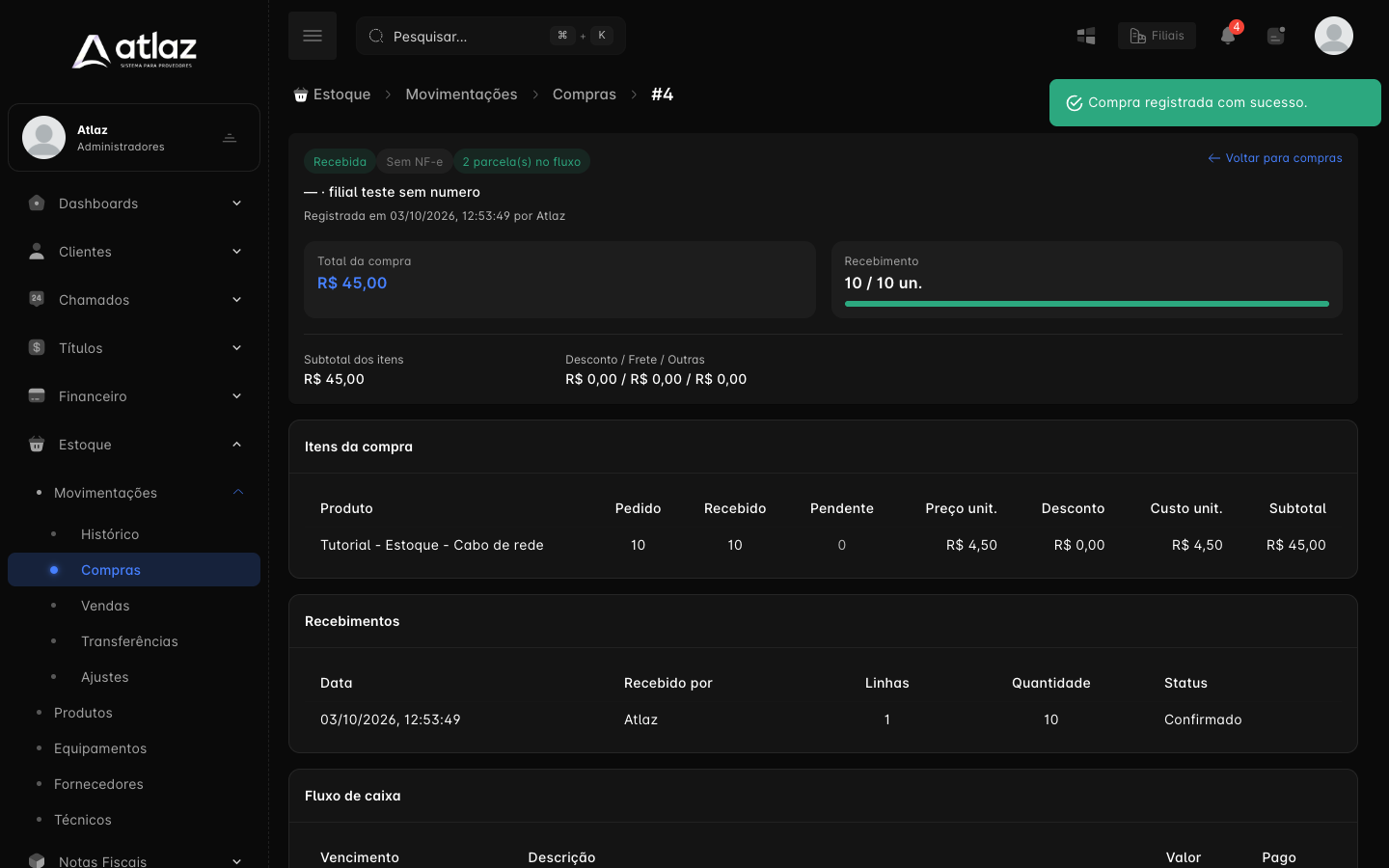Click the Tutorial - Estoque - Cabo de rede product
The height and width of the screenshot is (868, 1389).
432,546
